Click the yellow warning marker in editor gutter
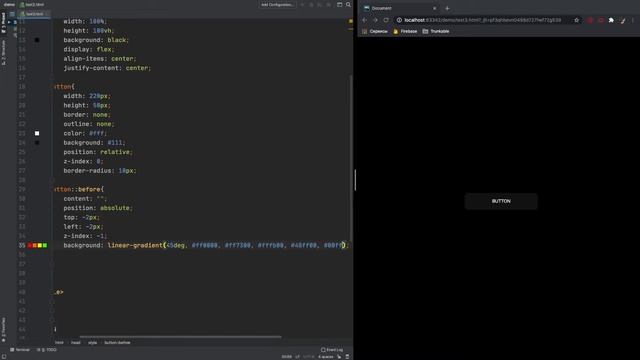The image size is (640, 360). [x=351, y=21]
